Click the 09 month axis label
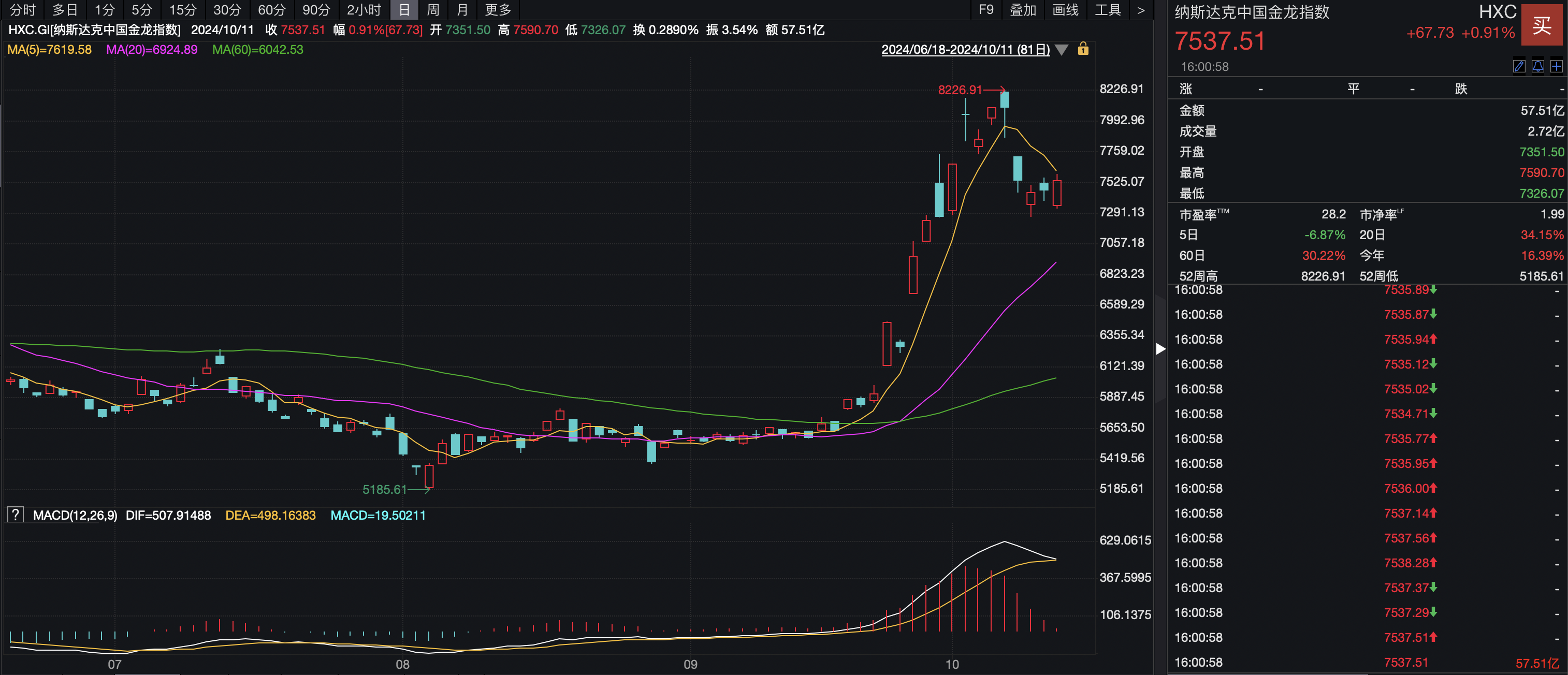The width and height of the screenshot is (1568, 675). pyautogui.click(x=690, y=664)
